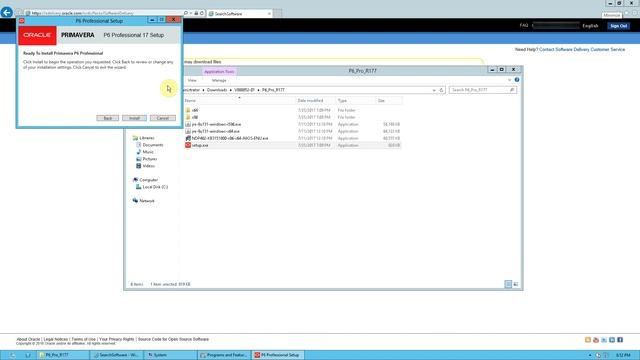640x360 pixels.
Task: Open Terms of Use footer link
Action: [84, 339]
